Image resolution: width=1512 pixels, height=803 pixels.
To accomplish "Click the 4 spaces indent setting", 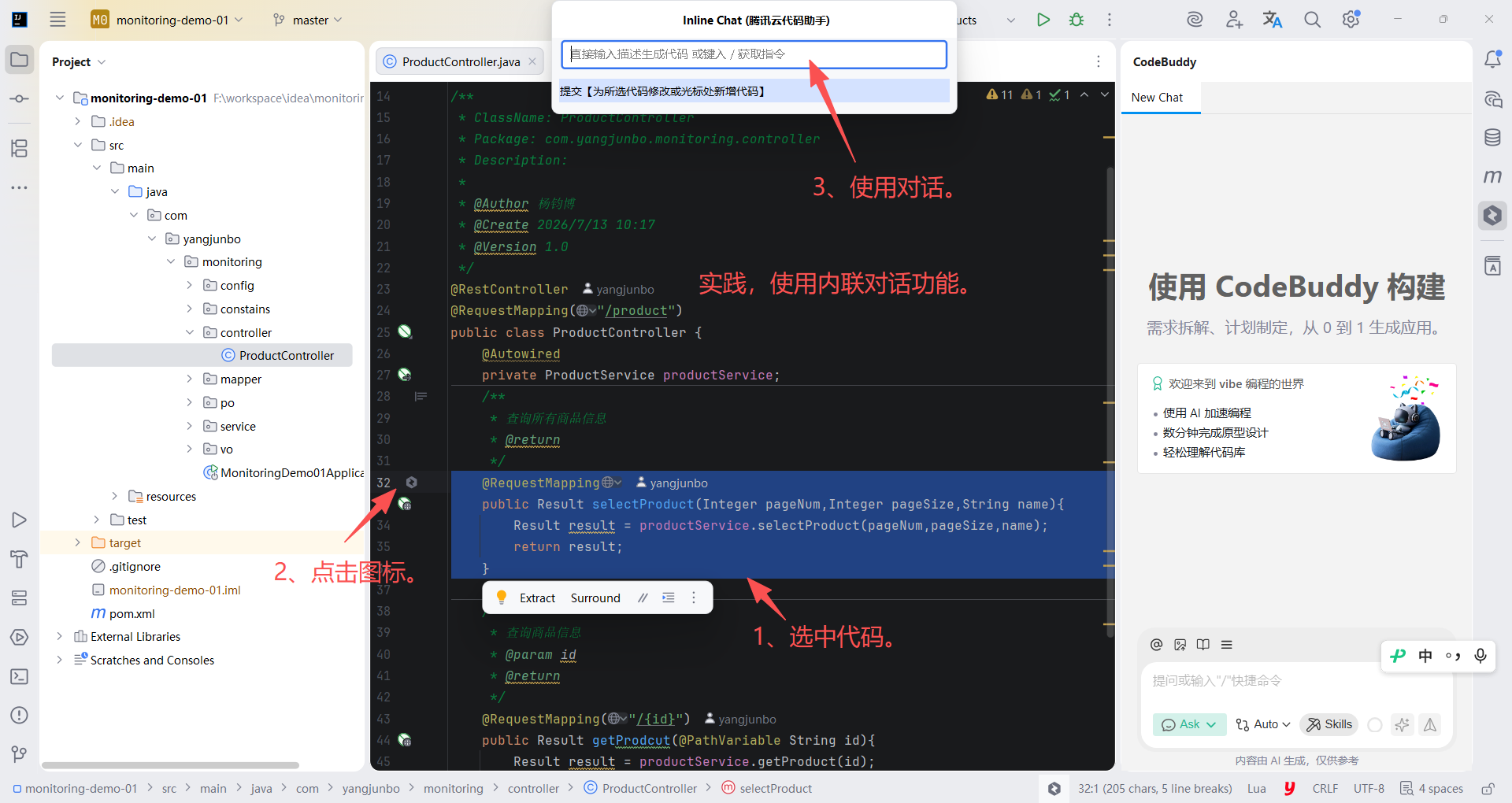I will 1432,788.
